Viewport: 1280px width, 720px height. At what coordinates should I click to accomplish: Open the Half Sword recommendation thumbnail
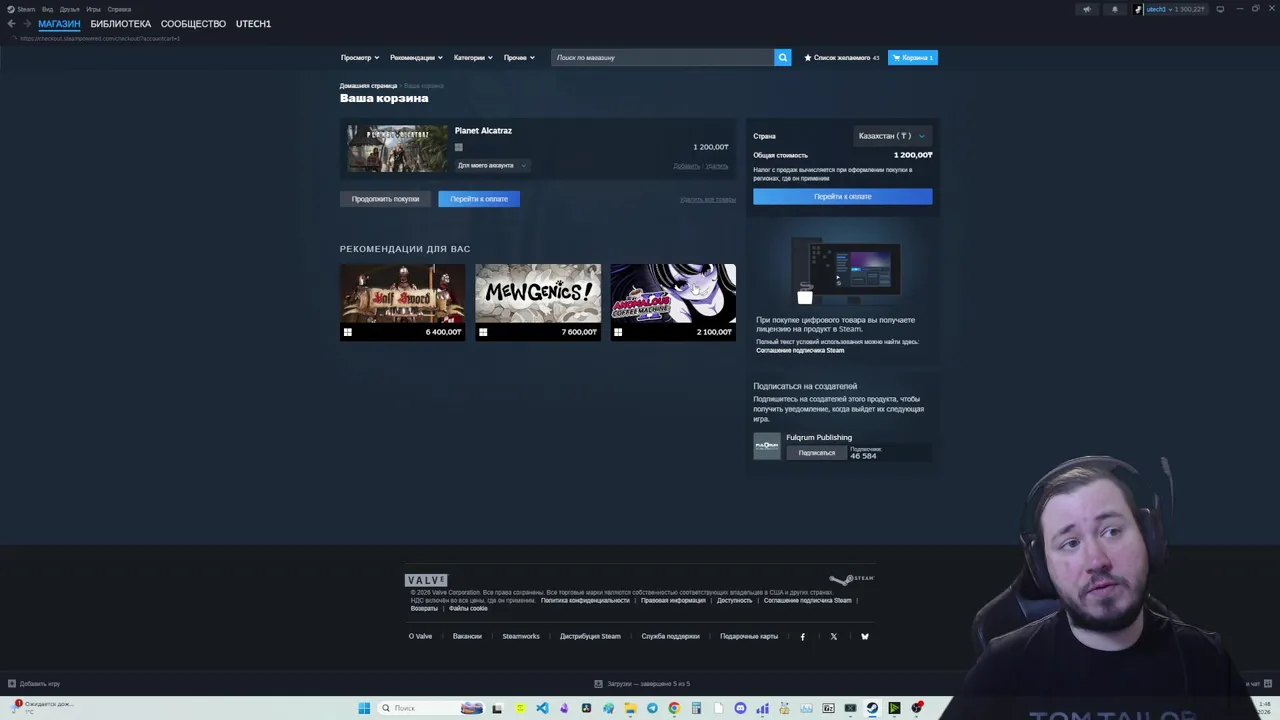(402, 294)
